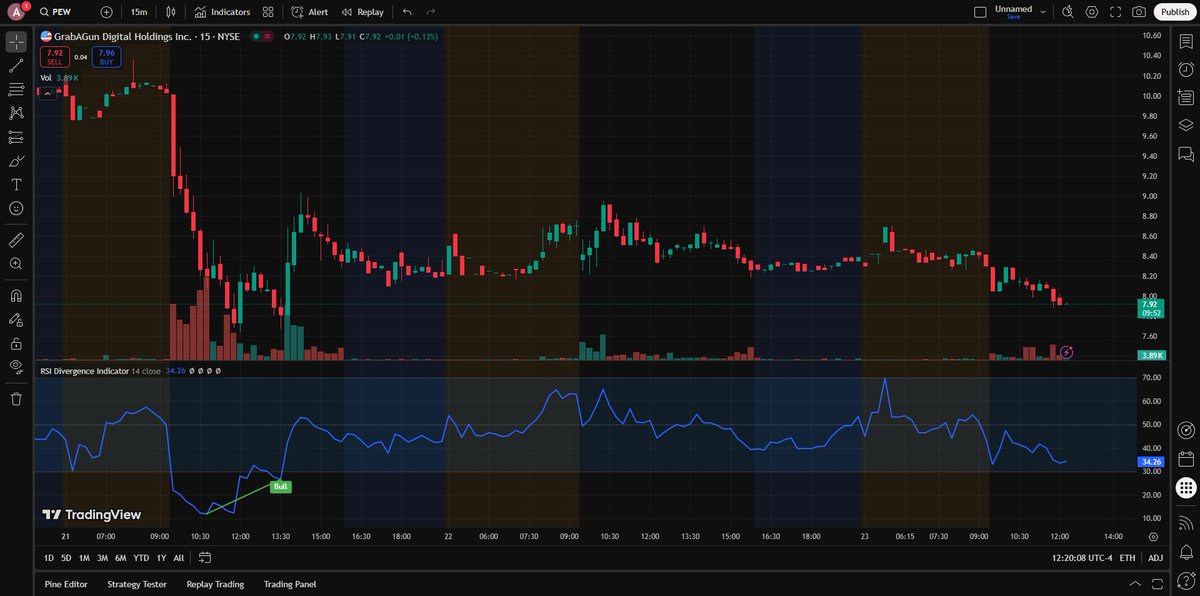Open the notifications bell icon

tap(1186, 552)
